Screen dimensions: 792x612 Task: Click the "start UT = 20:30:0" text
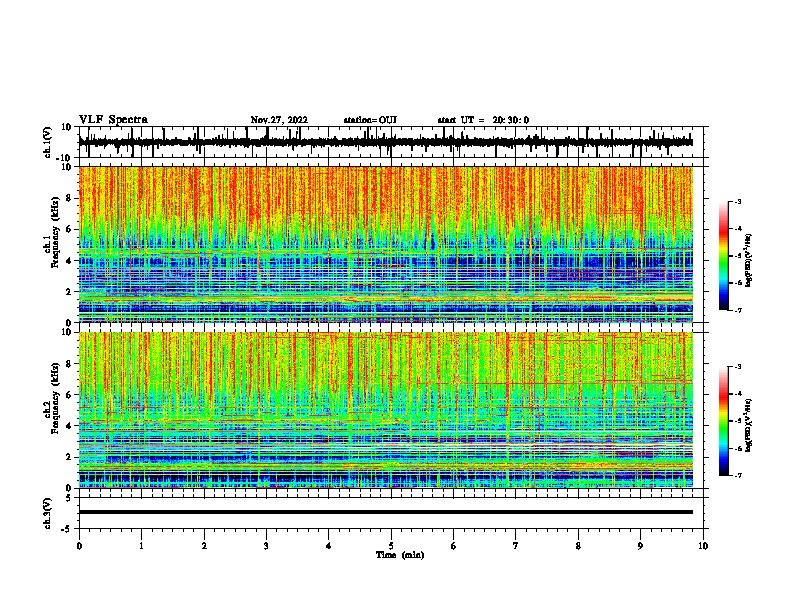pyautogui.click(x=483, y=120)
